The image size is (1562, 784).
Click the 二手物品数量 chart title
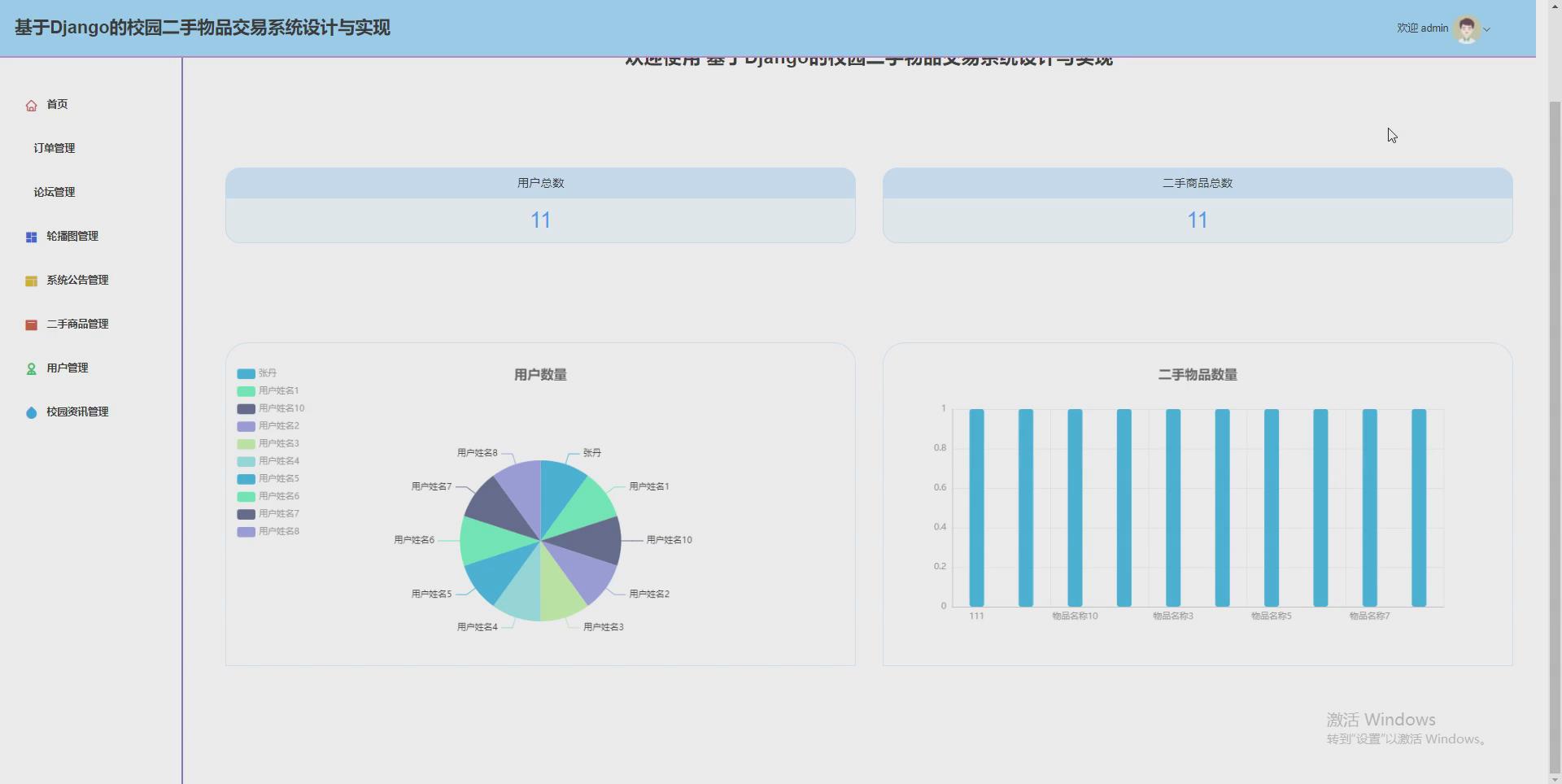(x=1198, y=375)
